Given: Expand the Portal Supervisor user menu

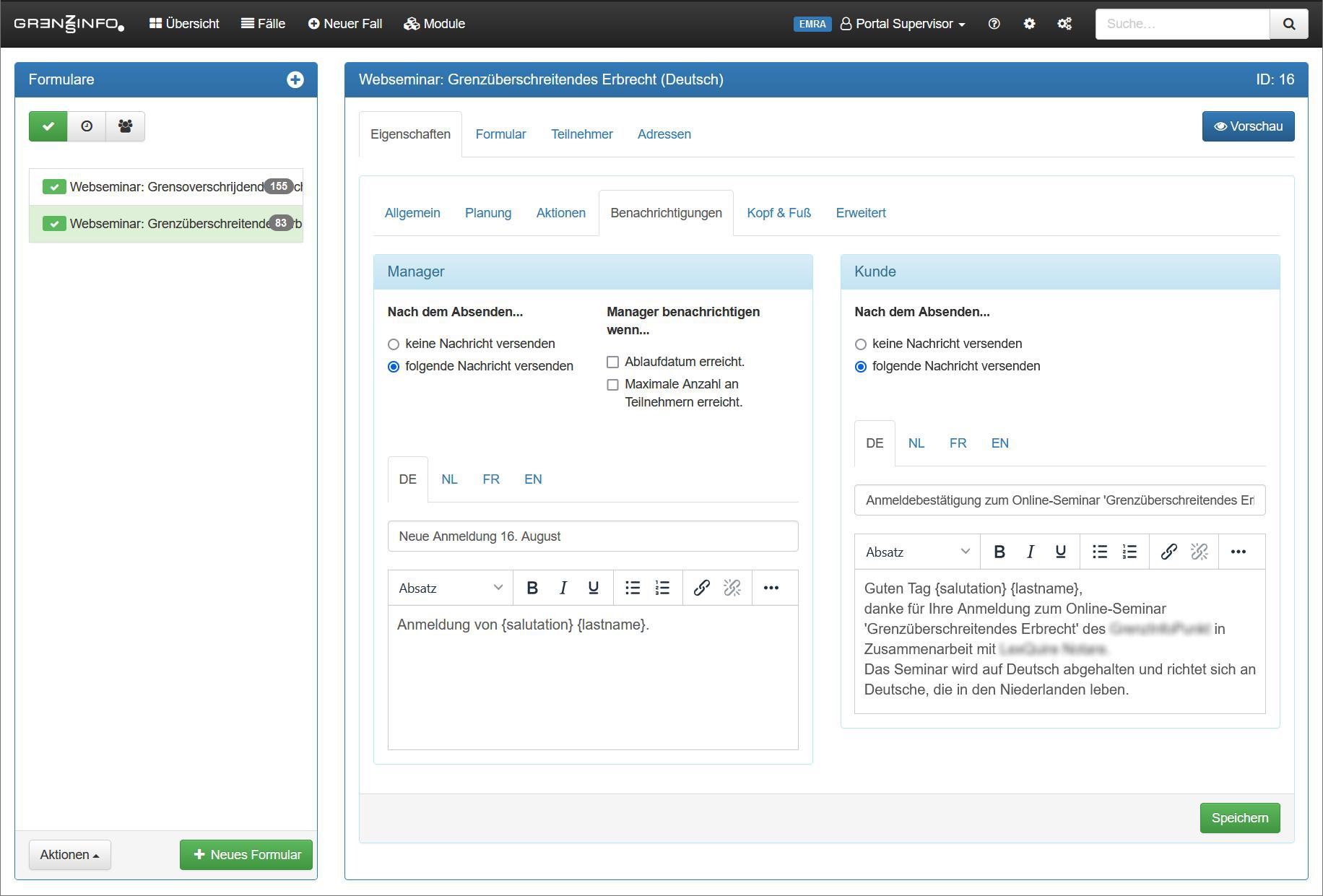Looking at the screenshot, I should [903, 24].
